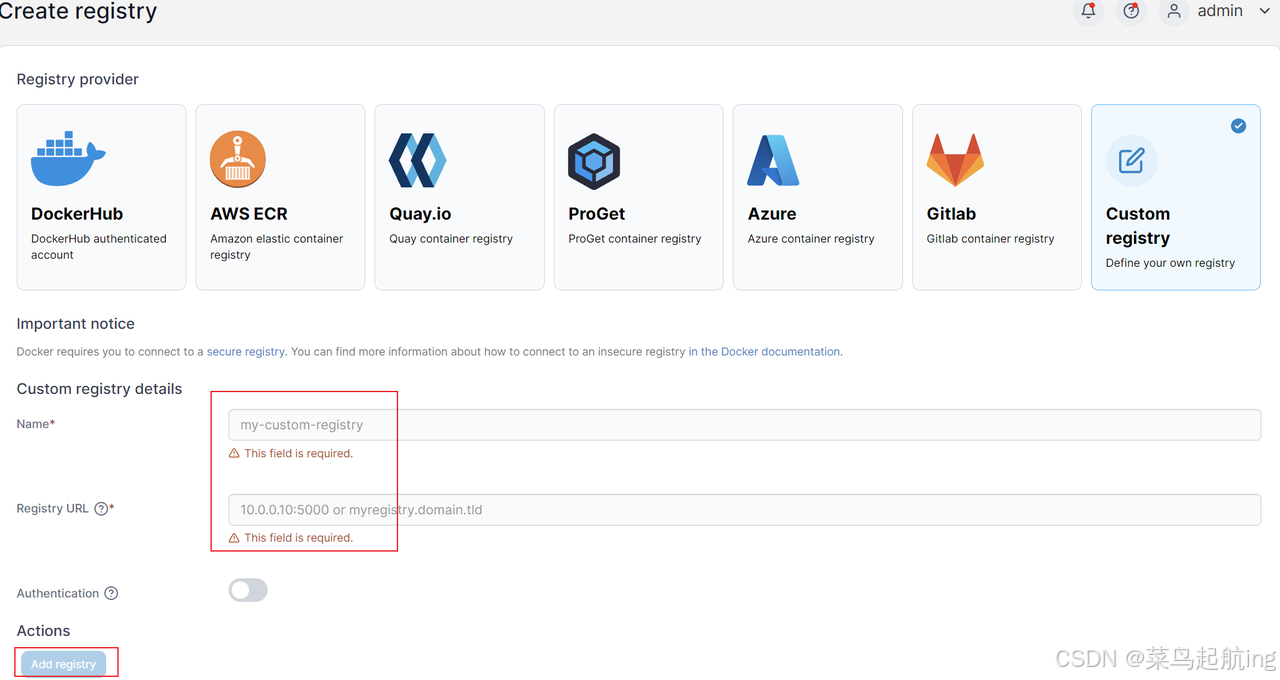The image size is (1280, 680).
Task: Click the Registry URL help icon
Action: 101,509
